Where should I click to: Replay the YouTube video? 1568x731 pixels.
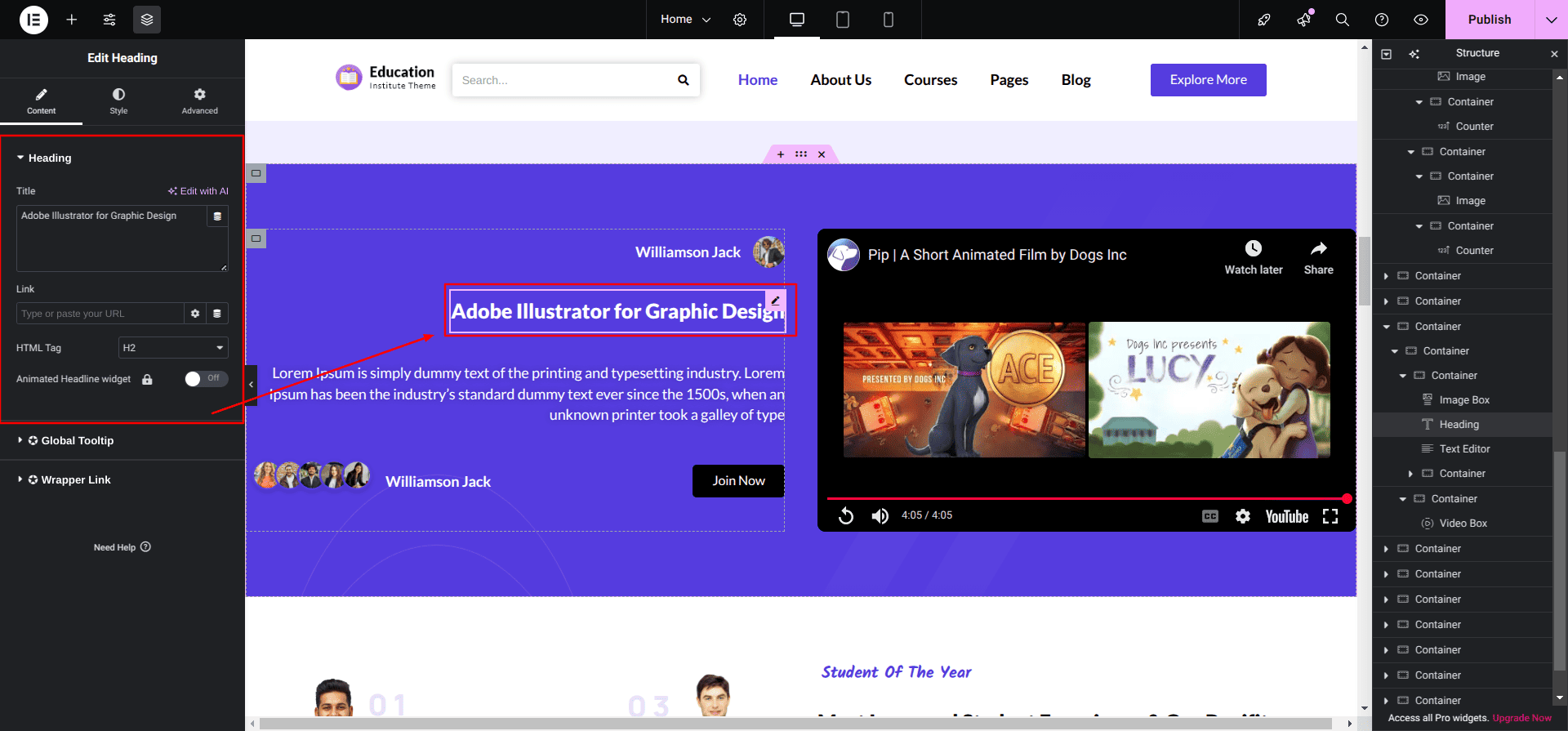(x=846, y=516)
